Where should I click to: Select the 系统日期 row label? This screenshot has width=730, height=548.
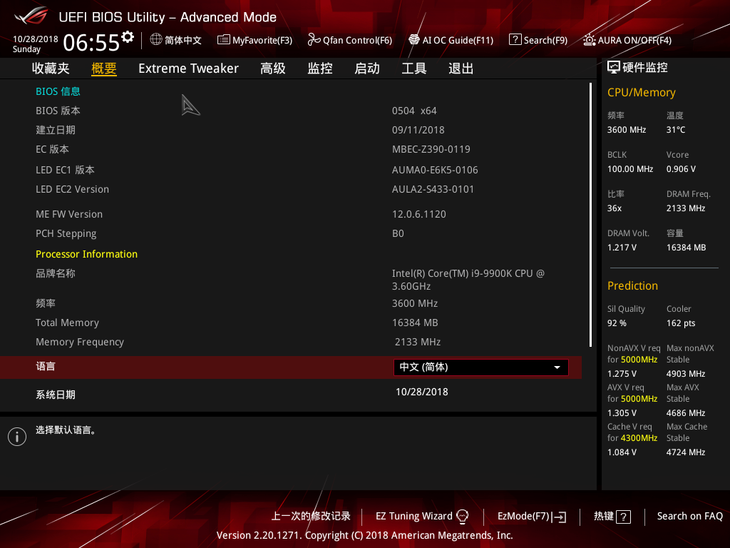[55, 395]
